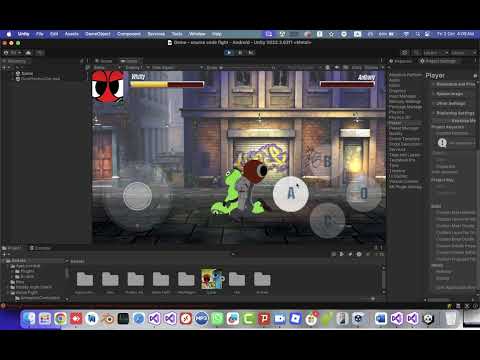Image resolution: width=480 pixels, height=360 pixels.
Task: Open the character image asset thumbnail
Action: pyautogui.click(x=212, y=279)
